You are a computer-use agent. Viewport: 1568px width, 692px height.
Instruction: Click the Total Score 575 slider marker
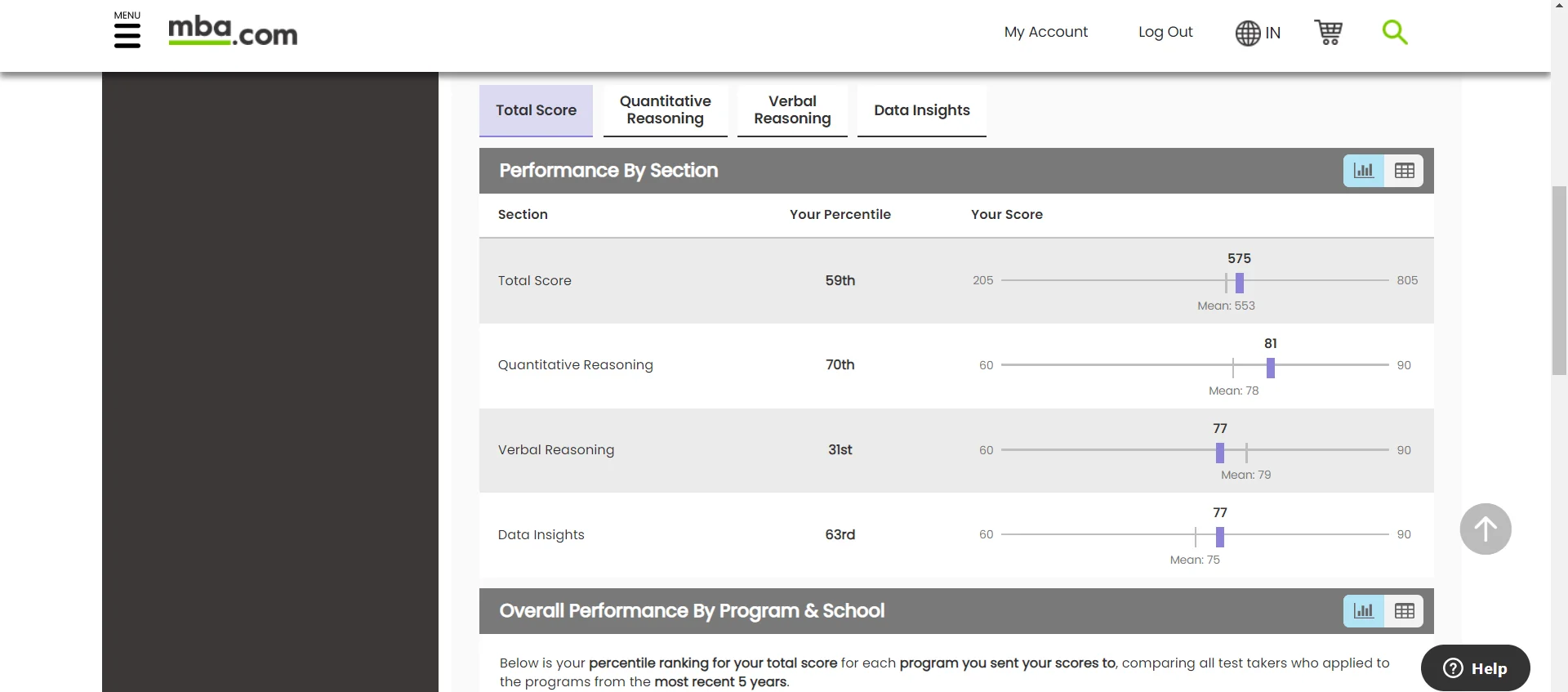tap(1239, 283)
